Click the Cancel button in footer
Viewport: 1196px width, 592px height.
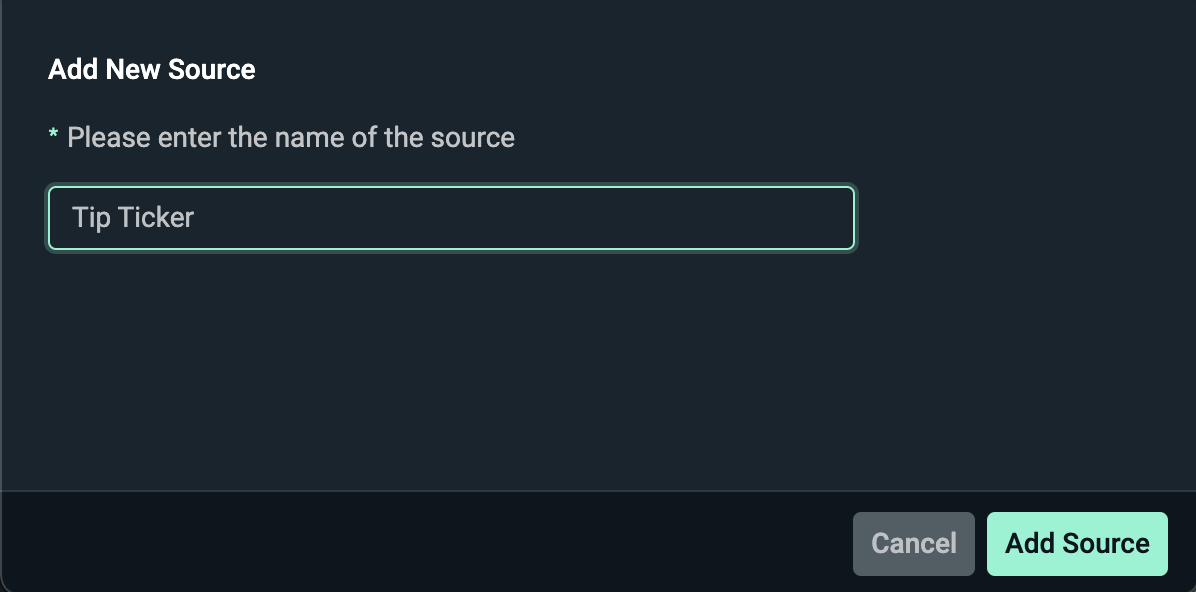point(913,543)
